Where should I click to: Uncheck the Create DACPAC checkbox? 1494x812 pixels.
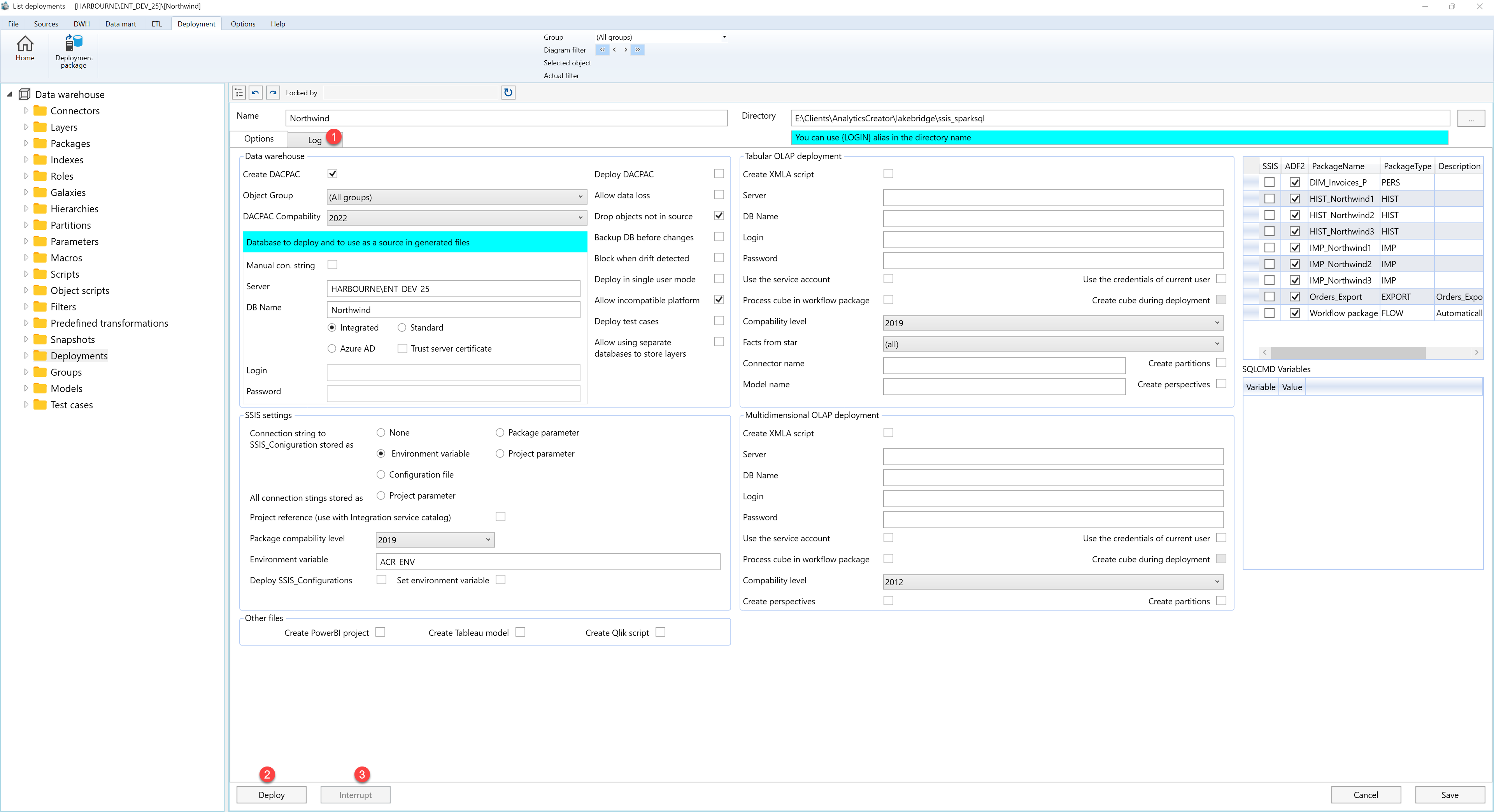pyautogui.click(x=332, y=173)
